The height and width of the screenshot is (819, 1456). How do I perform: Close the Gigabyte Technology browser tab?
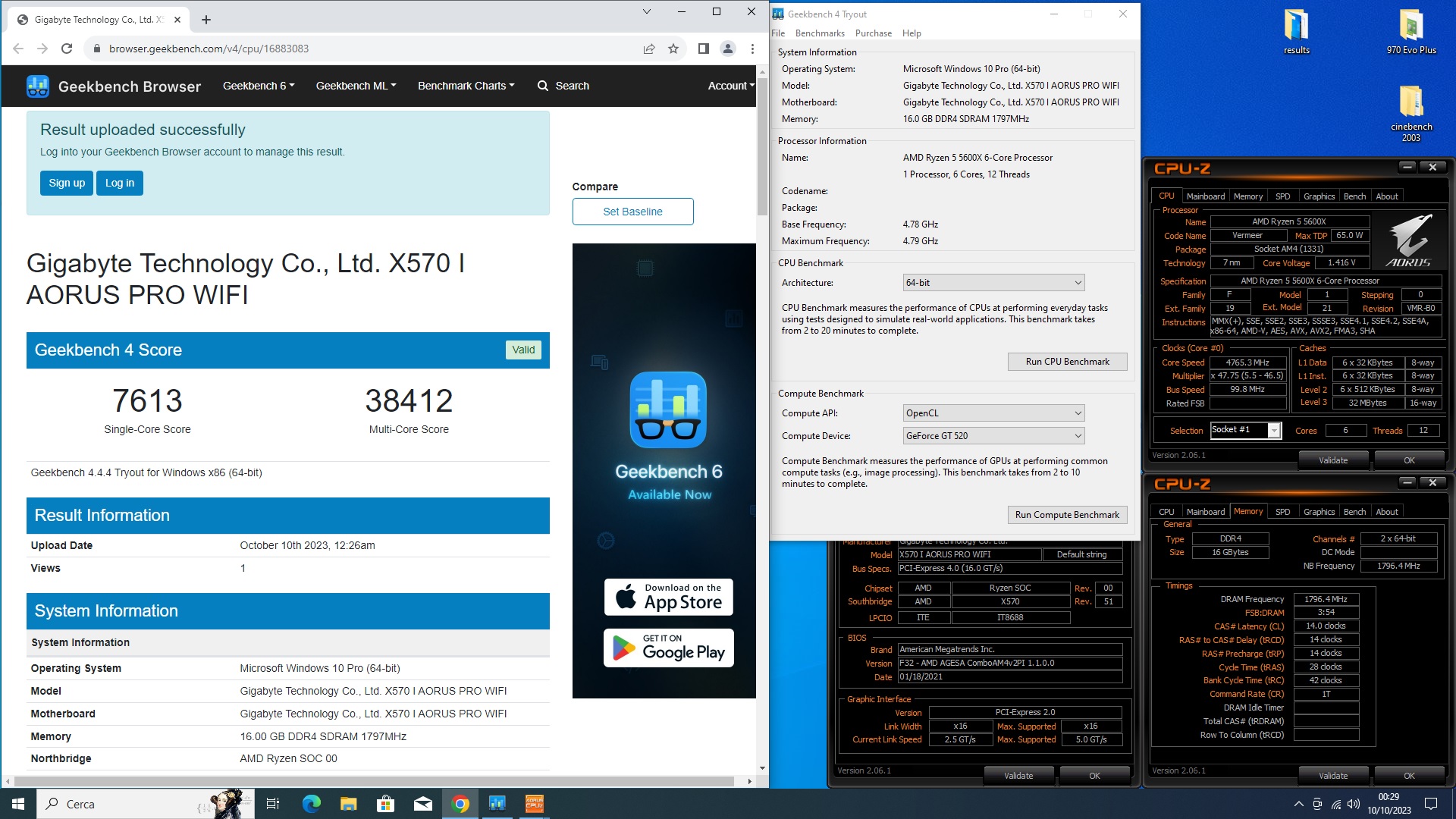[x=177, y=20]
